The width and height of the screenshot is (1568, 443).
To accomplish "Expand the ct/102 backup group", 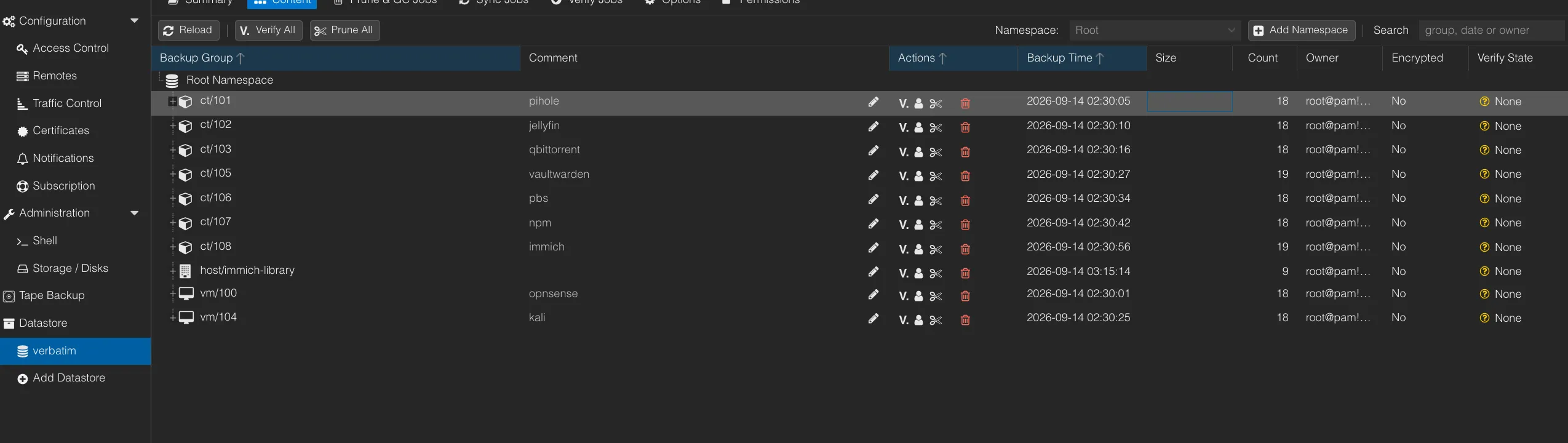I will click(173, 126).
